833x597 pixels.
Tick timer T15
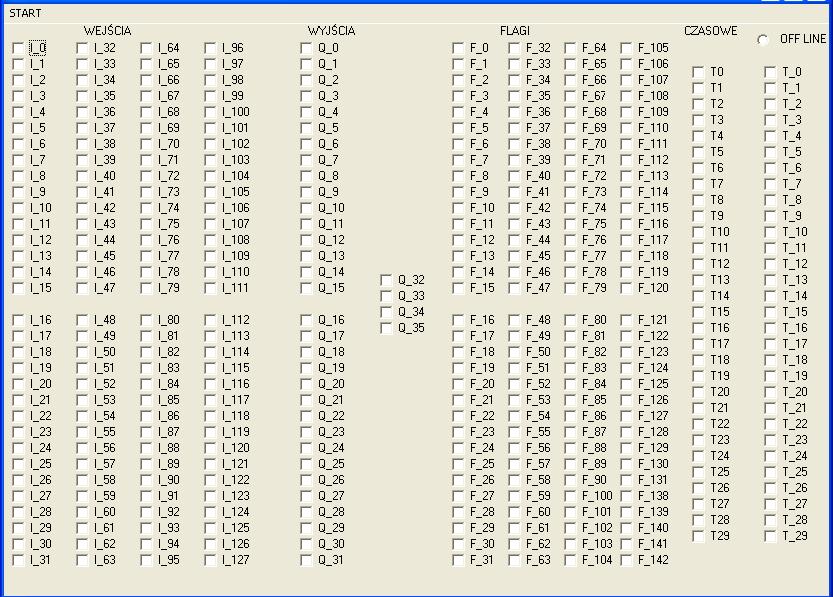(x=698, y=312)
